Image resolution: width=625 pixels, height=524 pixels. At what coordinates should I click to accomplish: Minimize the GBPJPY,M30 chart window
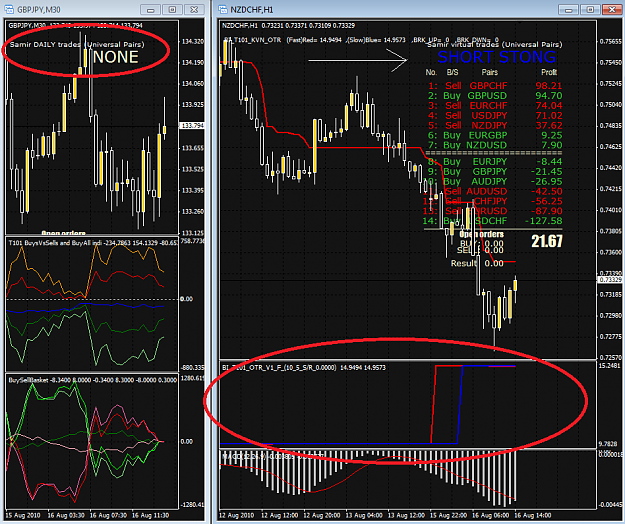(150, 10)
